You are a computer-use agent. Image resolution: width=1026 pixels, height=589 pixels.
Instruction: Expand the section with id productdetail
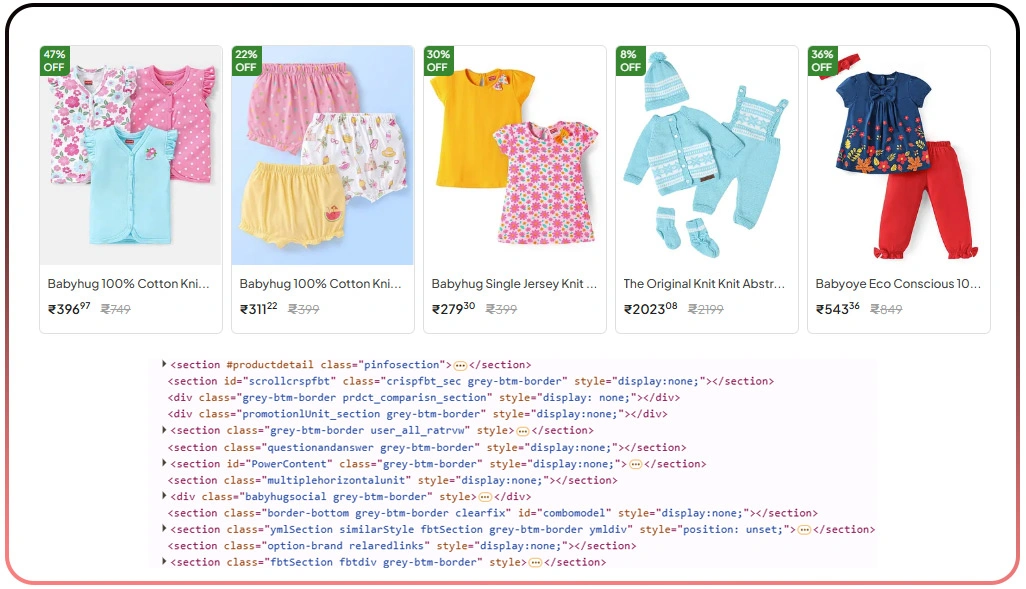pyautogui.click(x=165, y=365)
